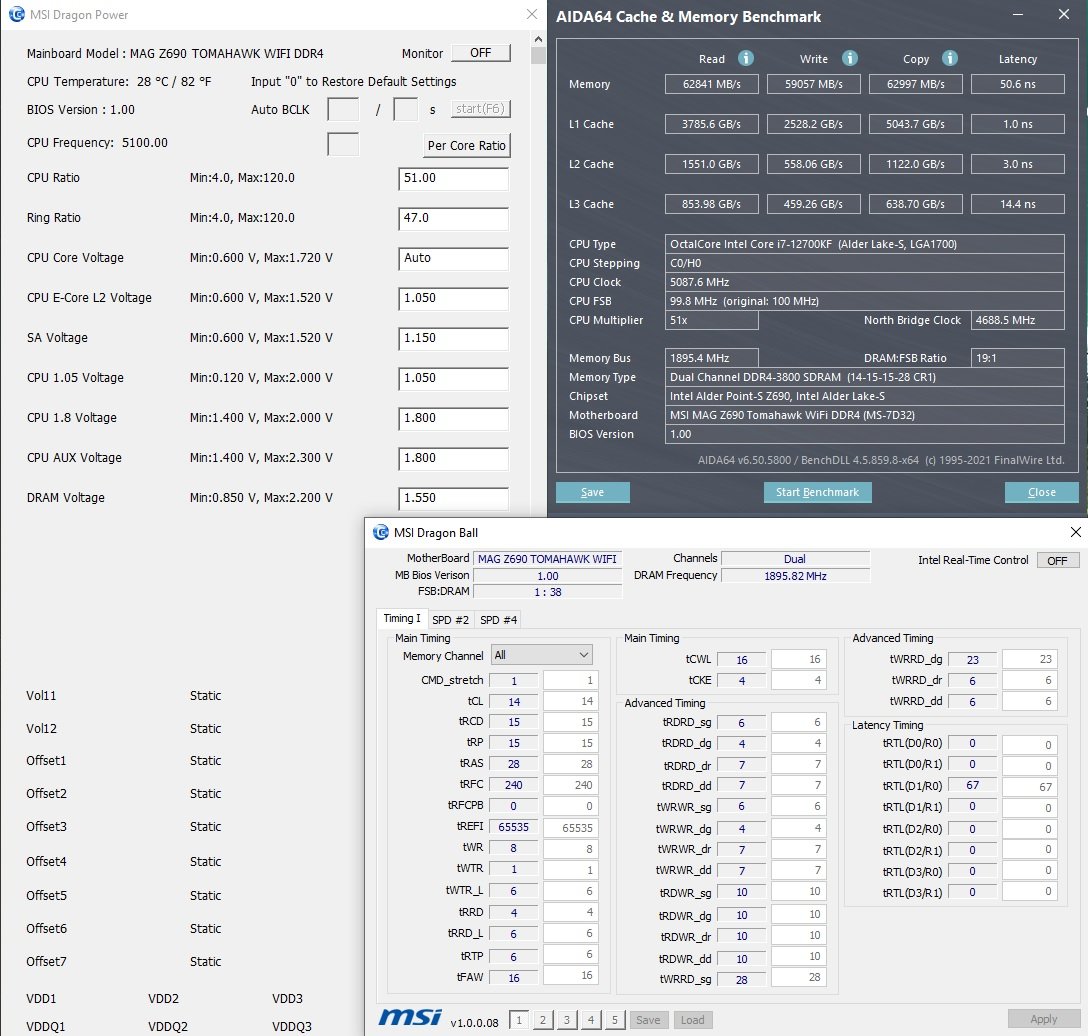The height and width of the screenshot is (1036, 1088).
Task: Click the DRAM Voltage input field
Action: pos(453,498)
